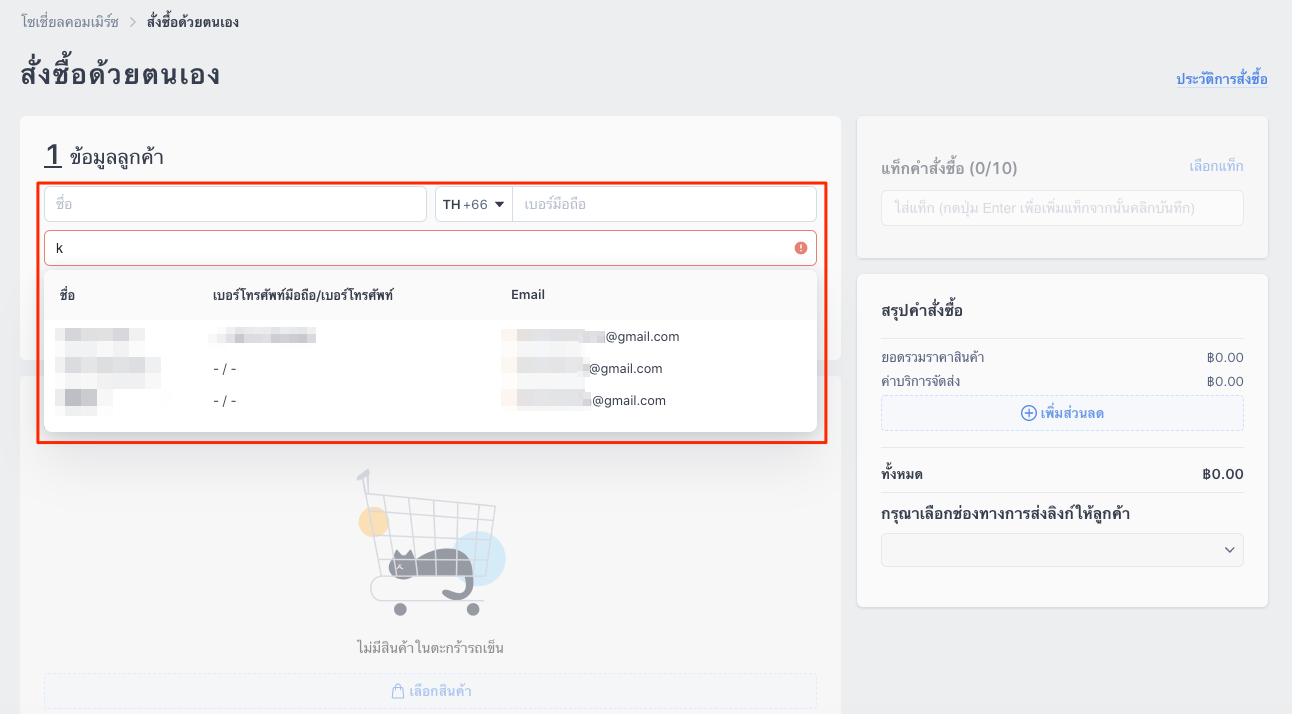Viewport: 1292px width, 714px height.
Task: Click the สั่งซื้อด้วยตนเอง breadcrumb text
Action: point(192,22)
